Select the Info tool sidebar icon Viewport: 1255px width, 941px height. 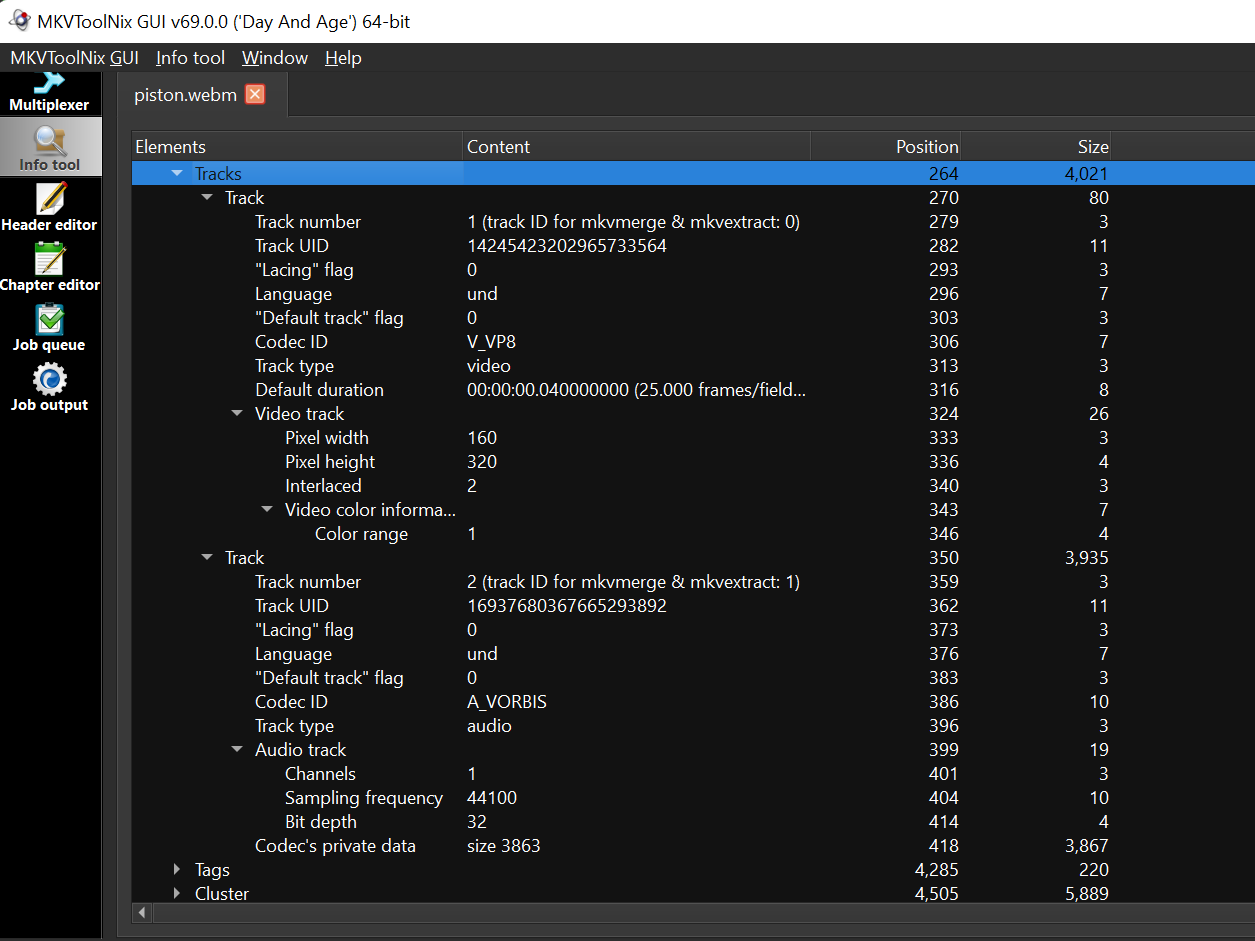[50, 147]
